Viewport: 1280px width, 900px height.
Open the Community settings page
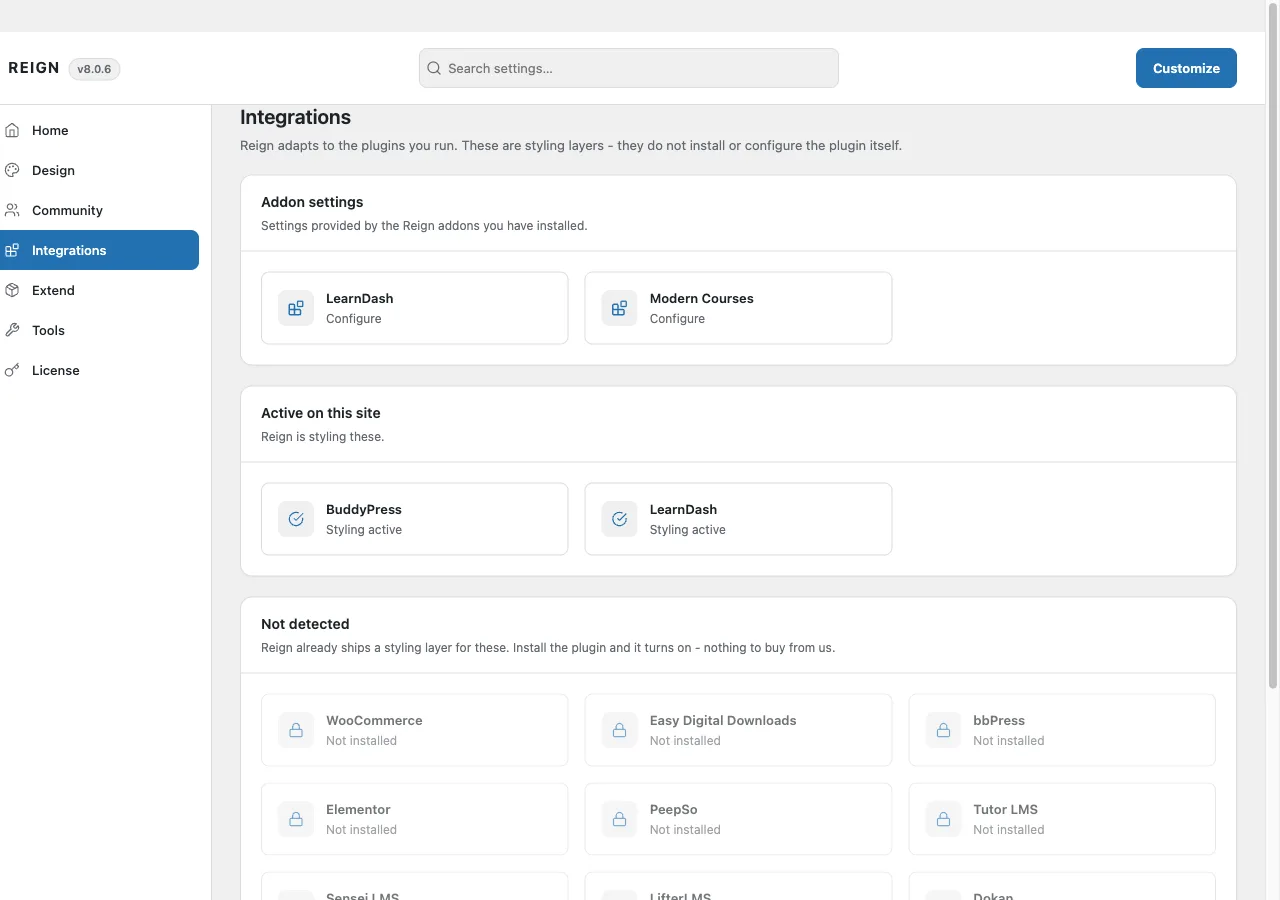[x=99, y=210]
